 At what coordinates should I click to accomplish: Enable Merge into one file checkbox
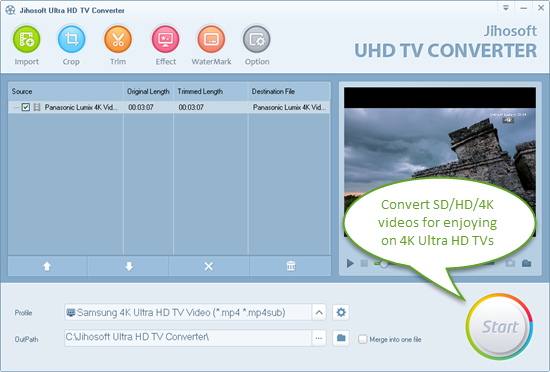point(363,339)
